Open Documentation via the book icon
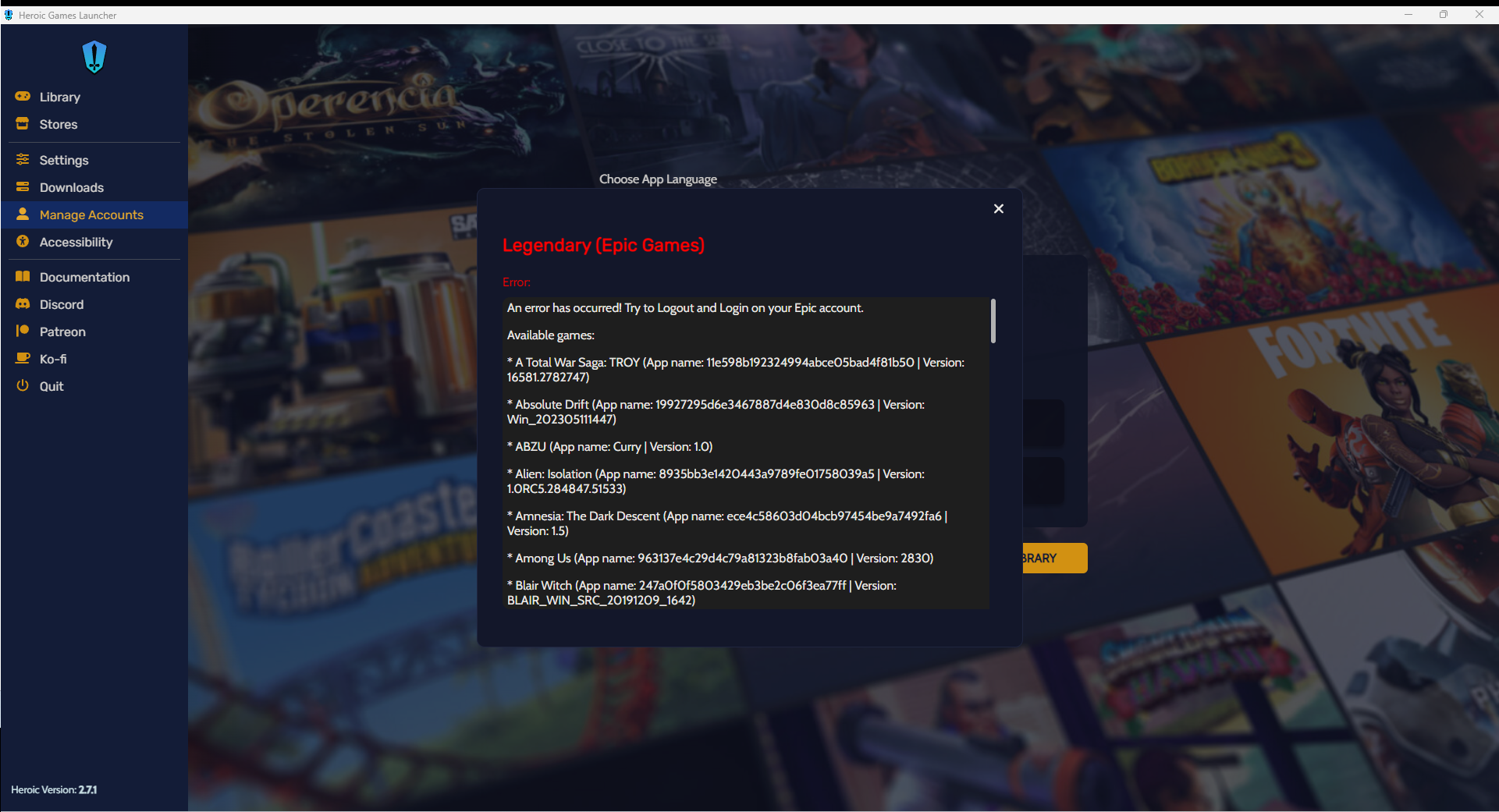 (x=22, y=277)
